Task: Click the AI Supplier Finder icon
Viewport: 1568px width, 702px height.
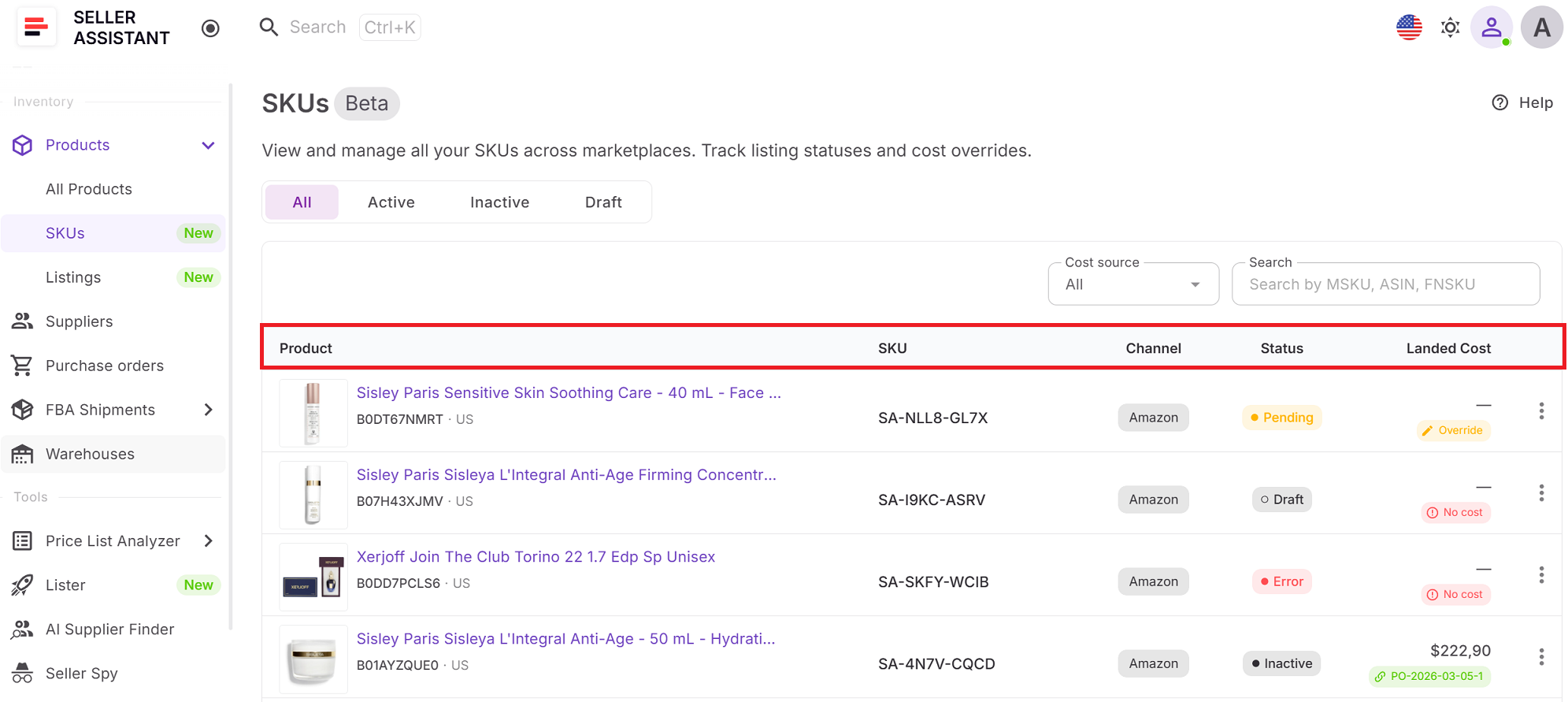Action: click(x=22, y=630)
